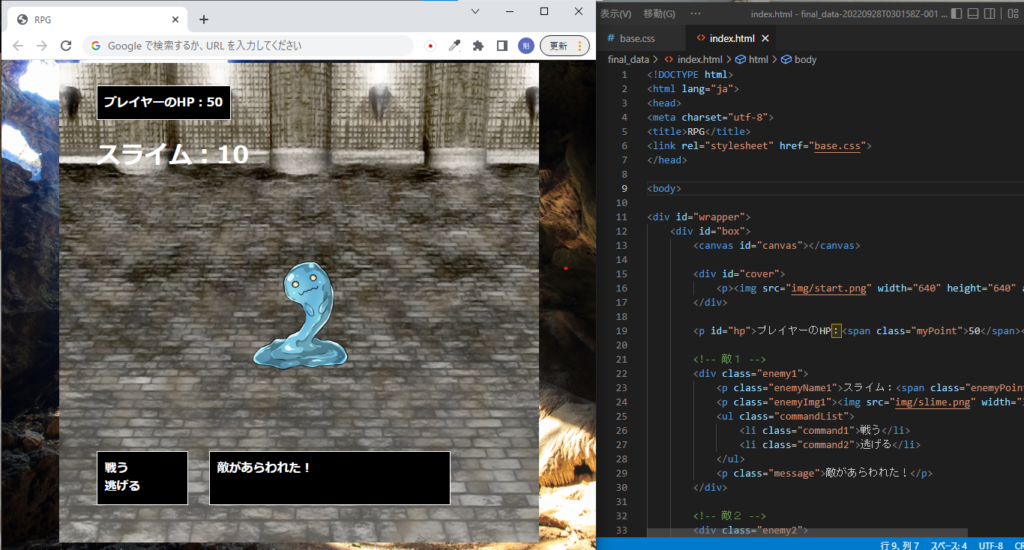
Task: Click the <div id="cover"> line
Action: [x=739, y=274]
